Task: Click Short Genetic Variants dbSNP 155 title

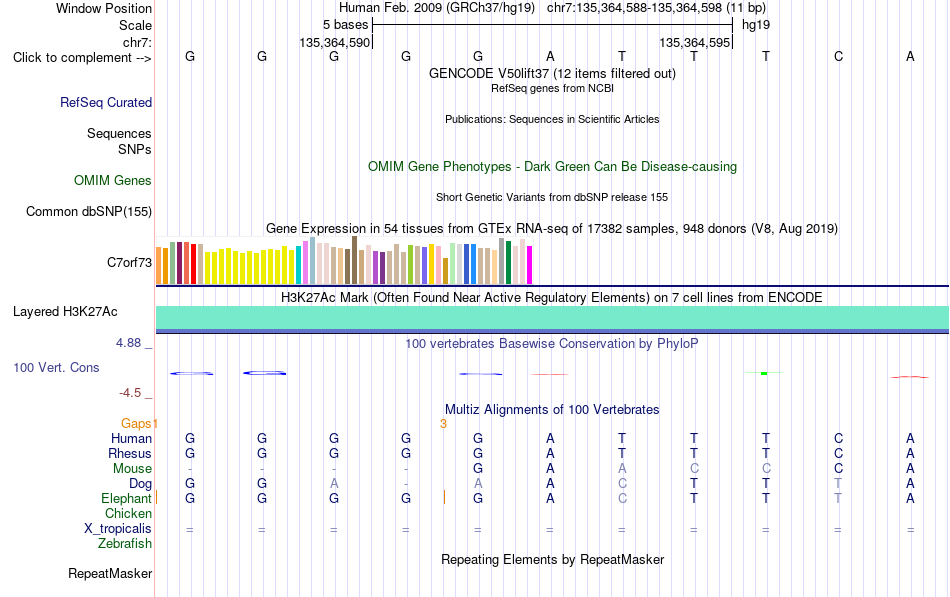Action: point(552,197)
